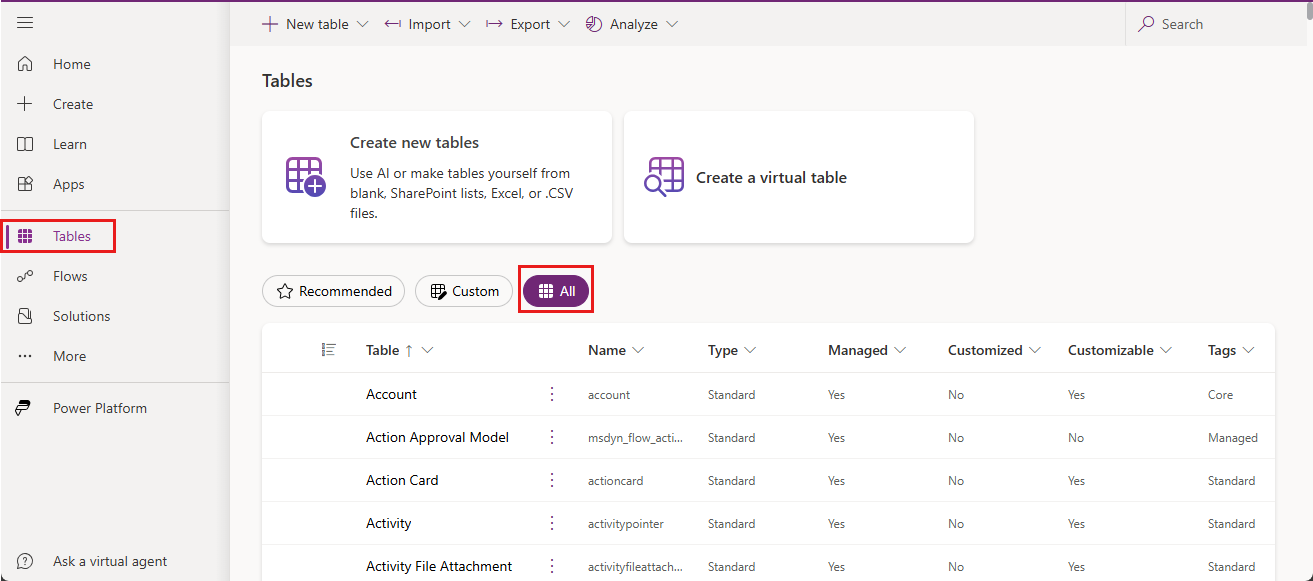Viewport: 1313px width, 581px height.
Task: Click the Home icon in sidebar
Action: tap(26, 64)
